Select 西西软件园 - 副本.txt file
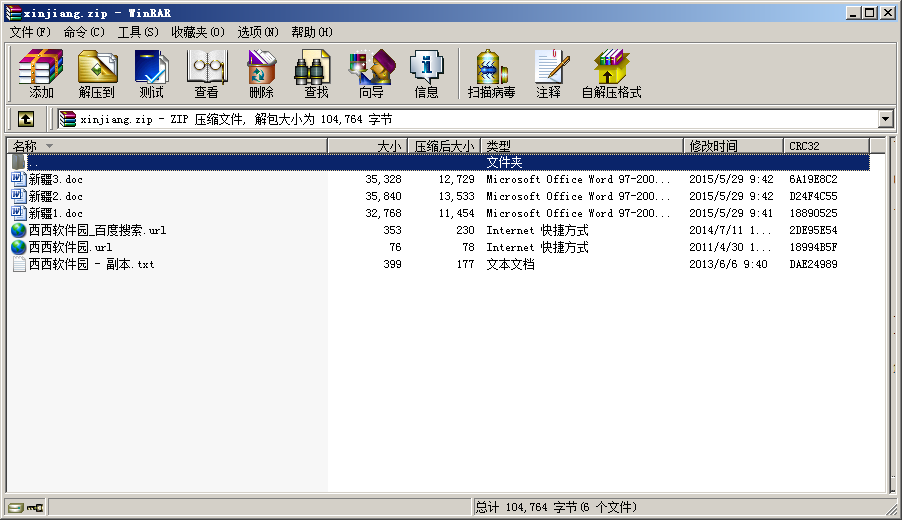 pos(91,264)
